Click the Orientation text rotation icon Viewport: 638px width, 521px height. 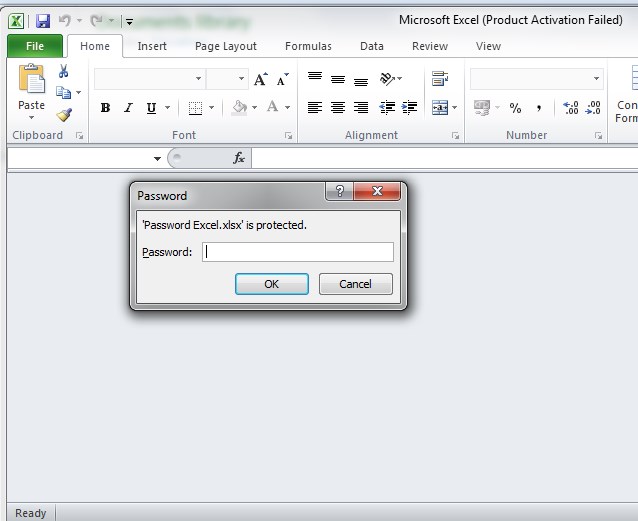[x=387, y=79]
